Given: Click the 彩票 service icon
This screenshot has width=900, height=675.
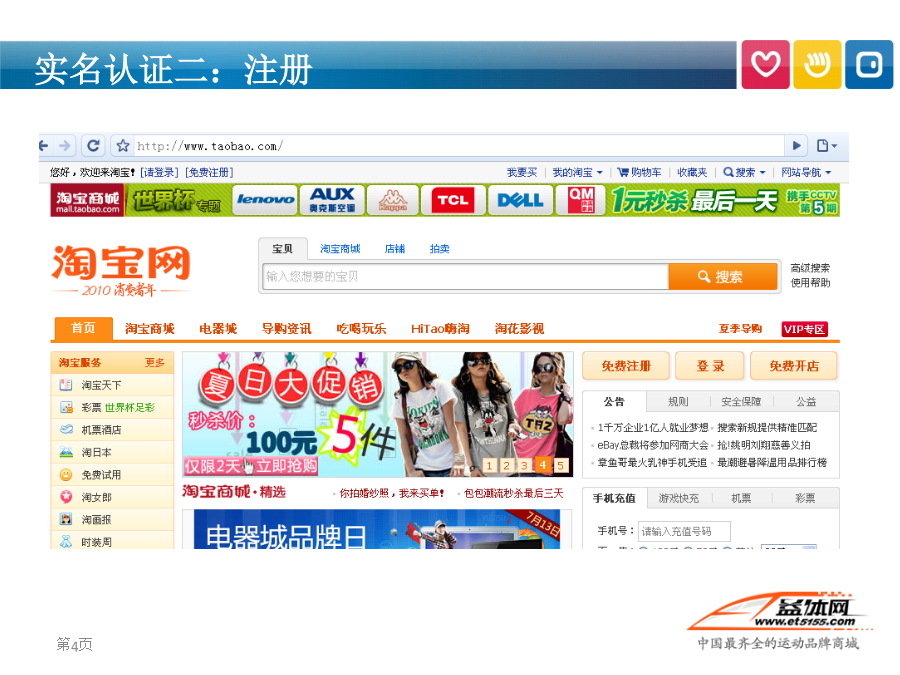Looking at the screenshot, I should click(x=66, y=408).
